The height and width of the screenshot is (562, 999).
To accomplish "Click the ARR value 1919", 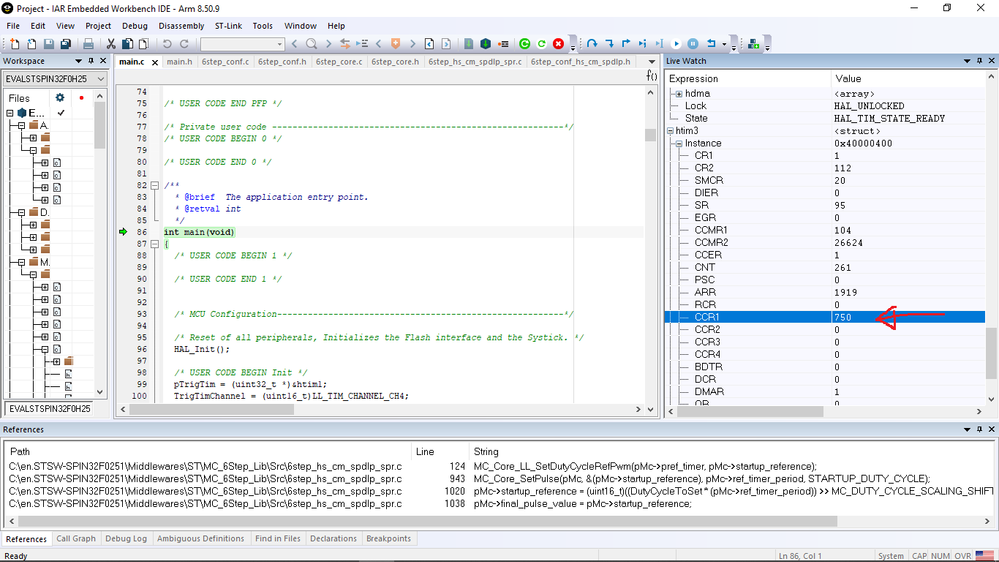I will (x=845, y=292).
